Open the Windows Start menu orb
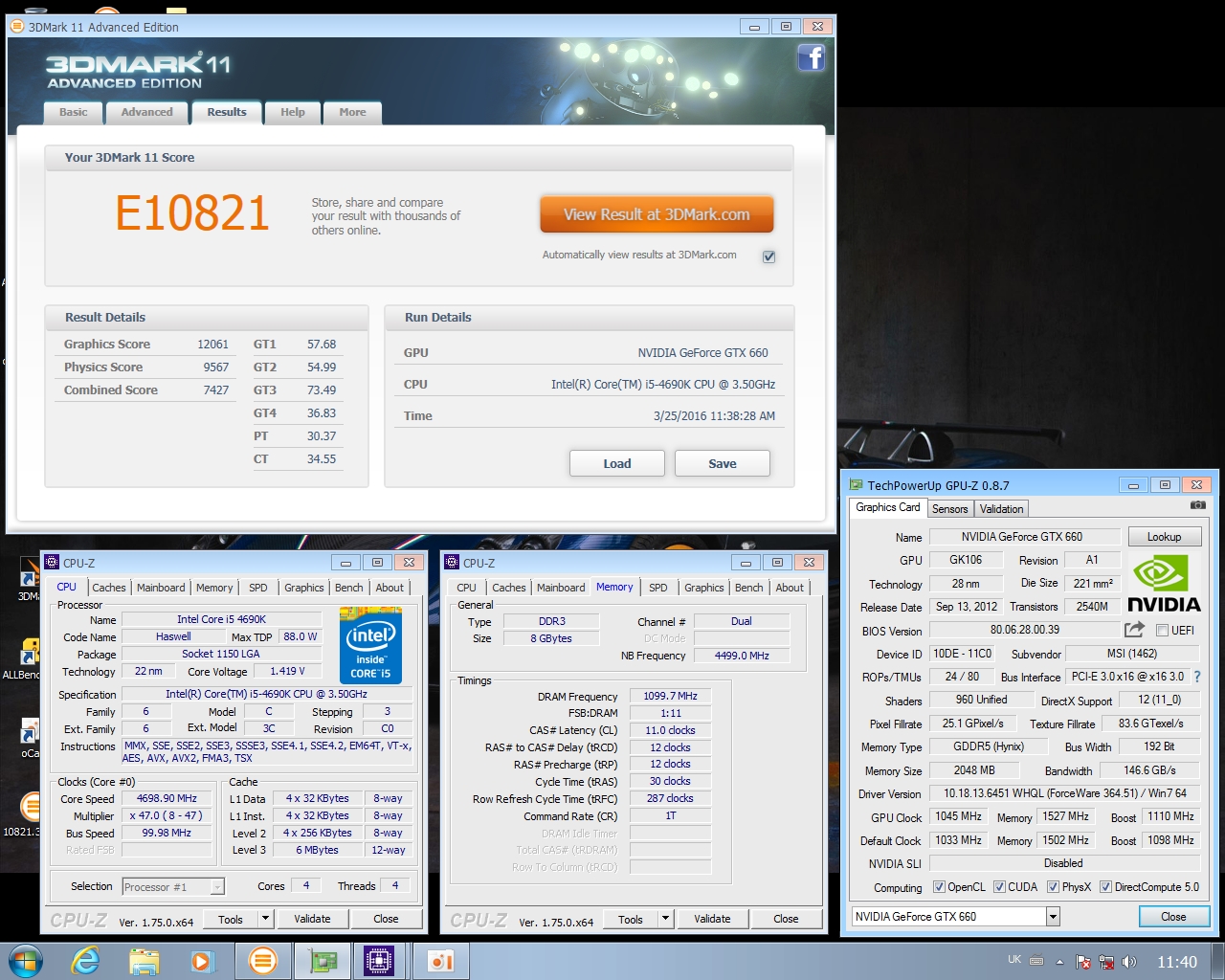1225x980 pixels. point(26,961)
